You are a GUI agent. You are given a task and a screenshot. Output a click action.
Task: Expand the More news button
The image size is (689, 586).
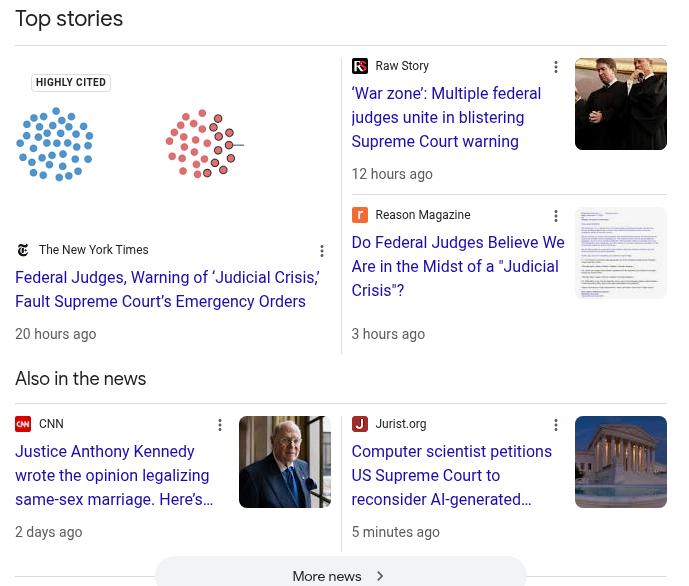click(x=340, y=575)
